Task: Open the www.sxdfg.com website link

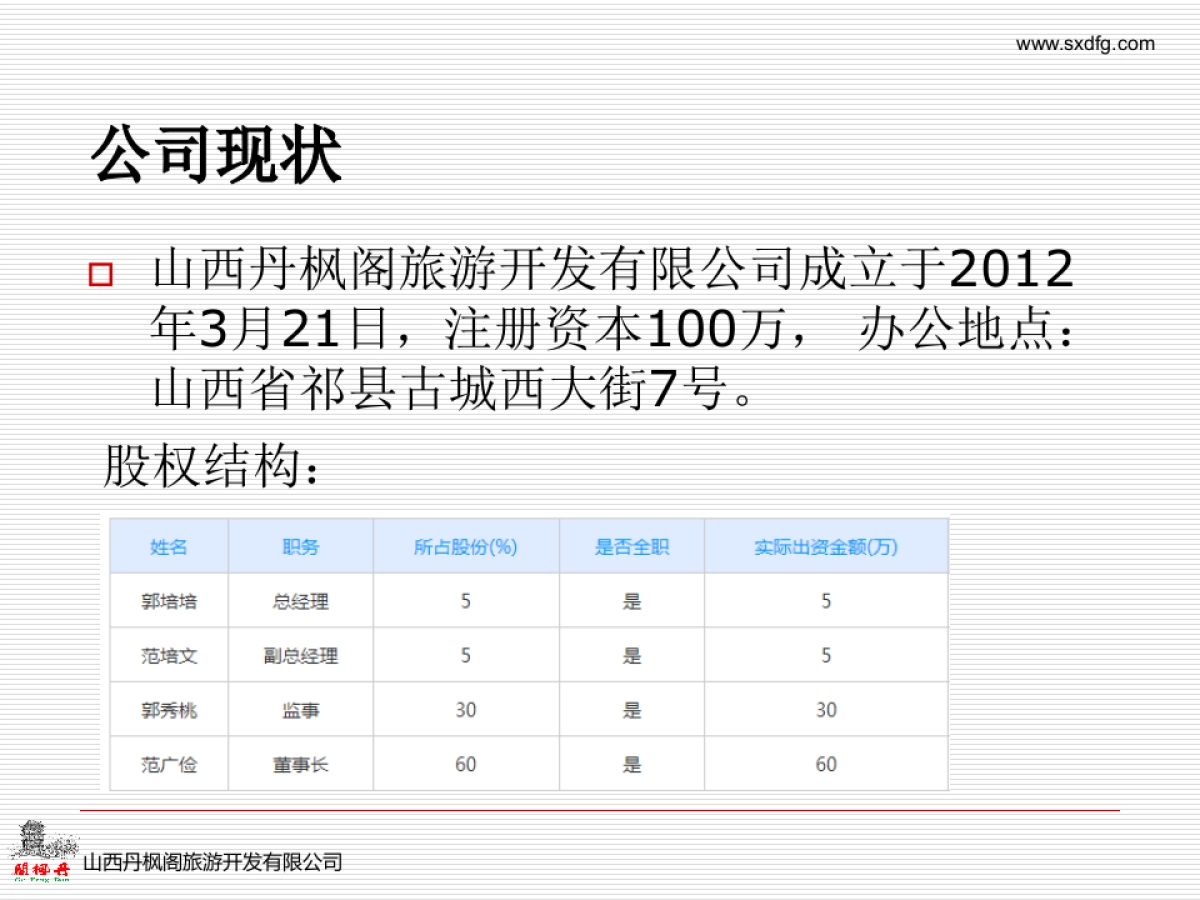Action: (x=1084, y=44)
